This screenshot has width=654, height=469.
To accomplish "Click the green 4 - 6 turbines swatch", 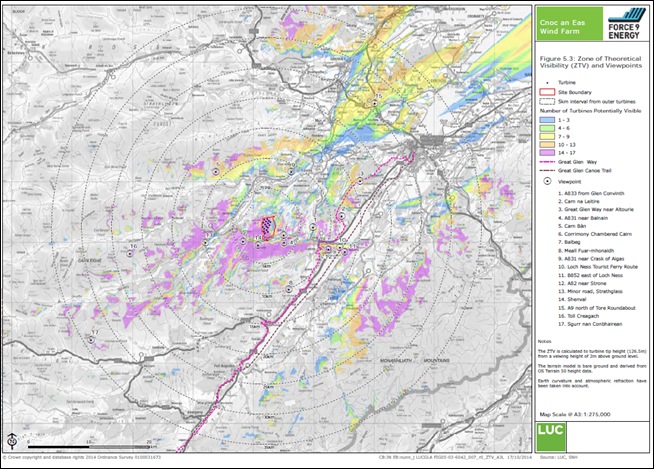I will pos(547,129).
